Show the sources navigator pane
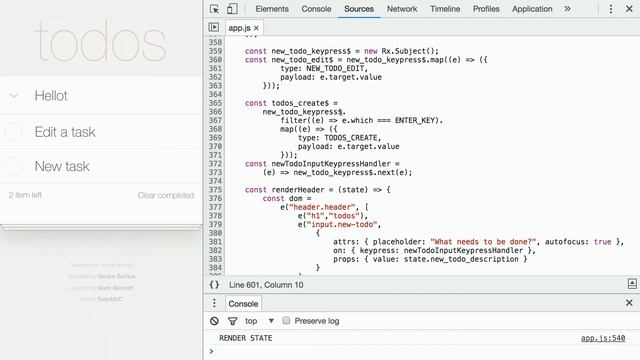Viewport: 640px width, 360px height. [213, 27]
